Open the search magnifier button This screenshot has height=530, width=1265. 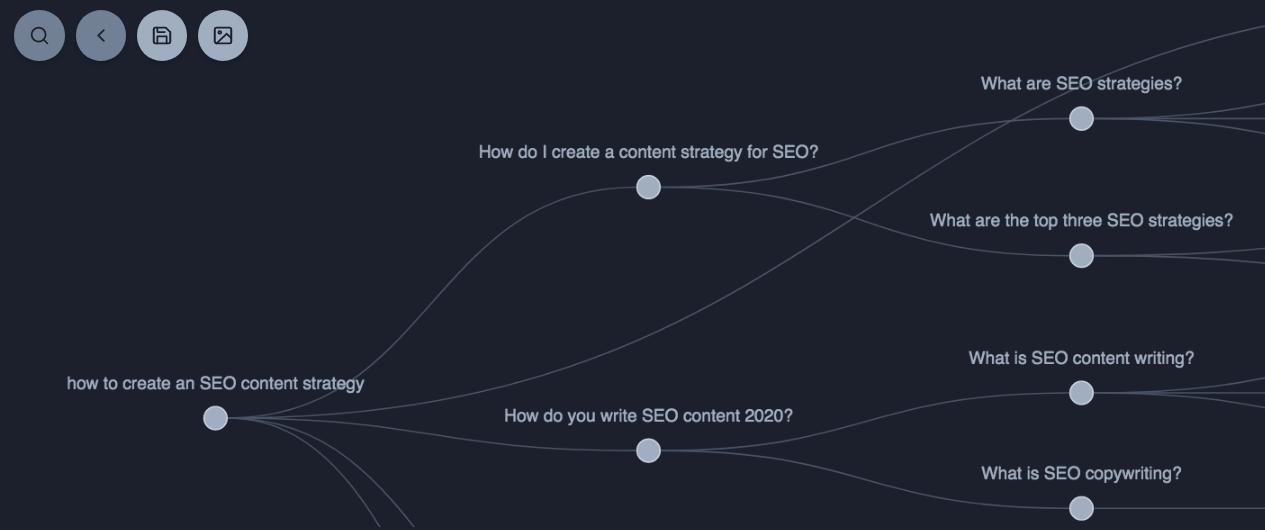tap(39, 36)
